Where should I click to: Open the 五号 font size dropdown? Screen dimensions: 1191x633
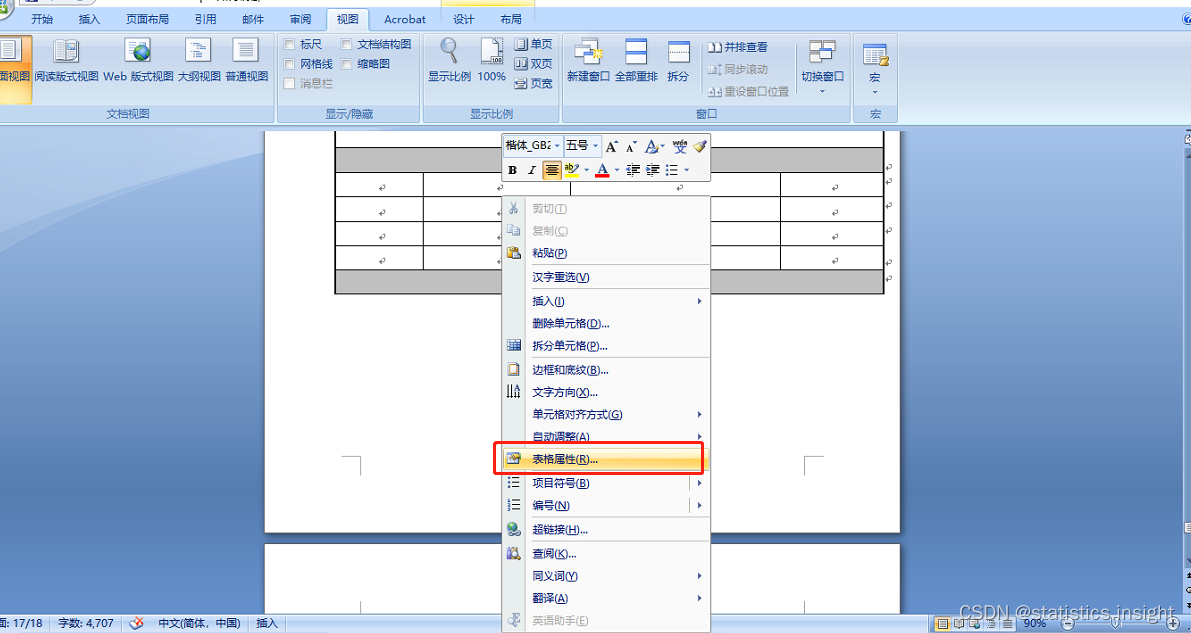tap(596, 146)
